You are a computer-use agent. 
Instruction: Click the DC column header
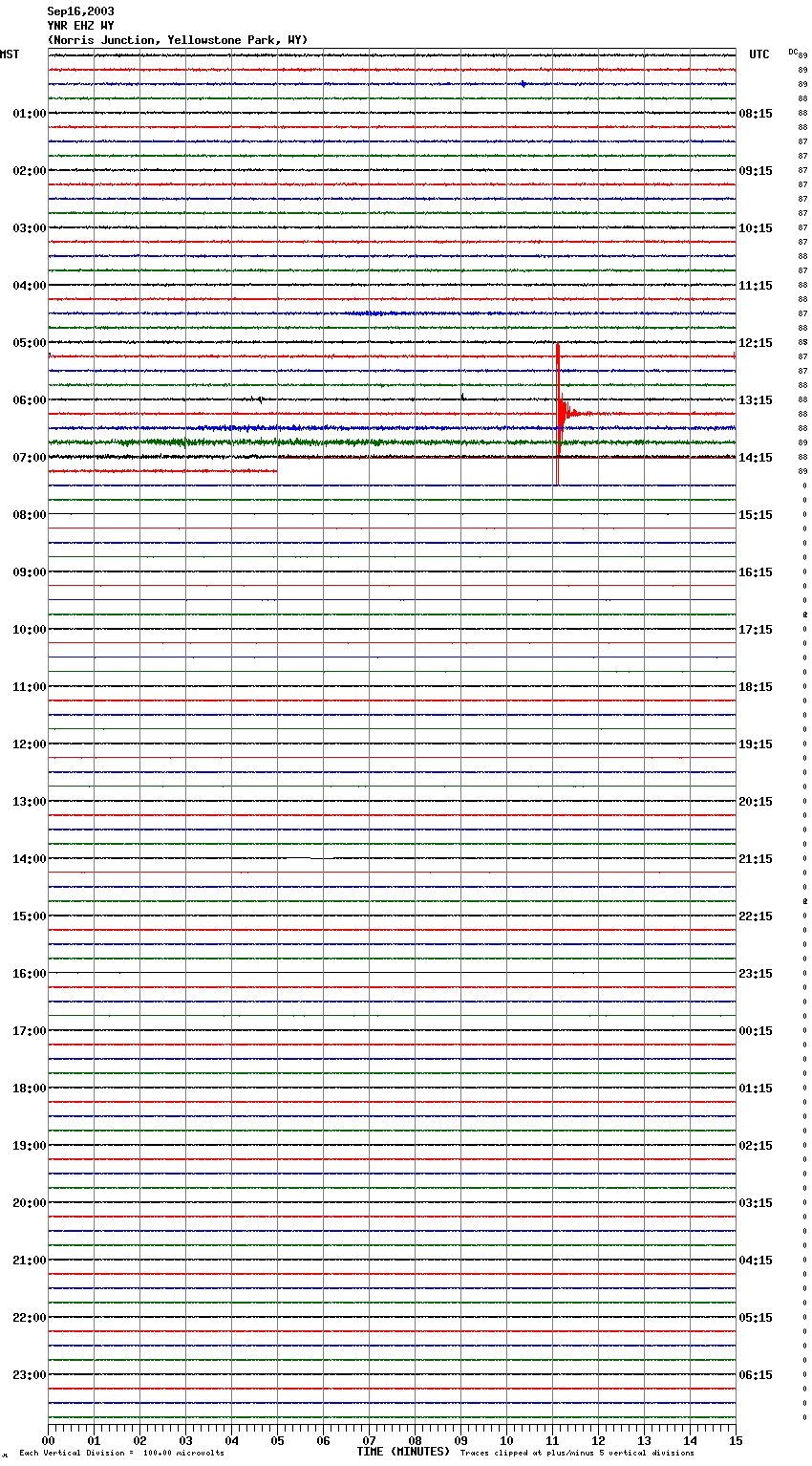tap(793, 52)
